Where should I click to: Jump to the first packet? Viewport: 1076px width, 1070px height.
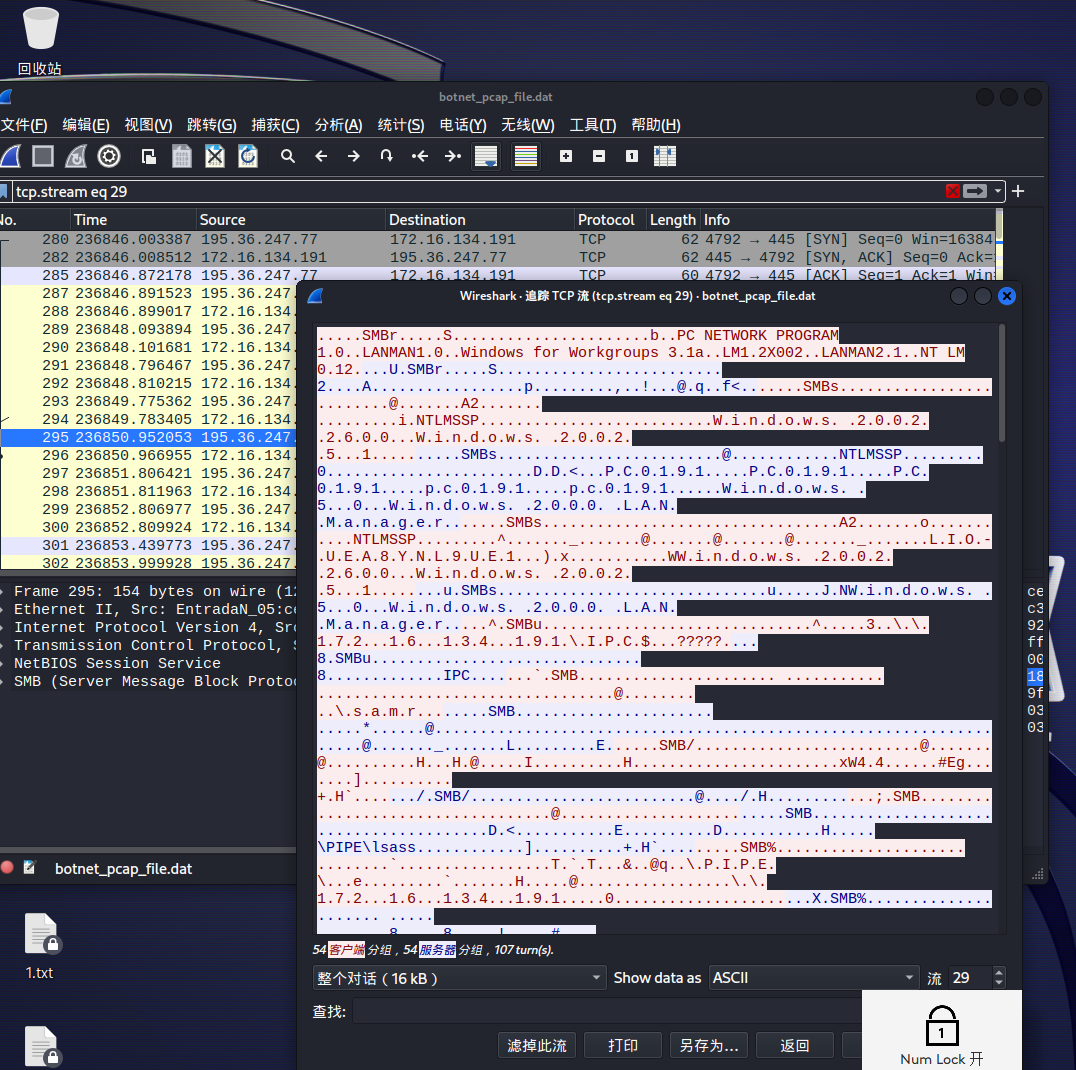pos(420,156)
